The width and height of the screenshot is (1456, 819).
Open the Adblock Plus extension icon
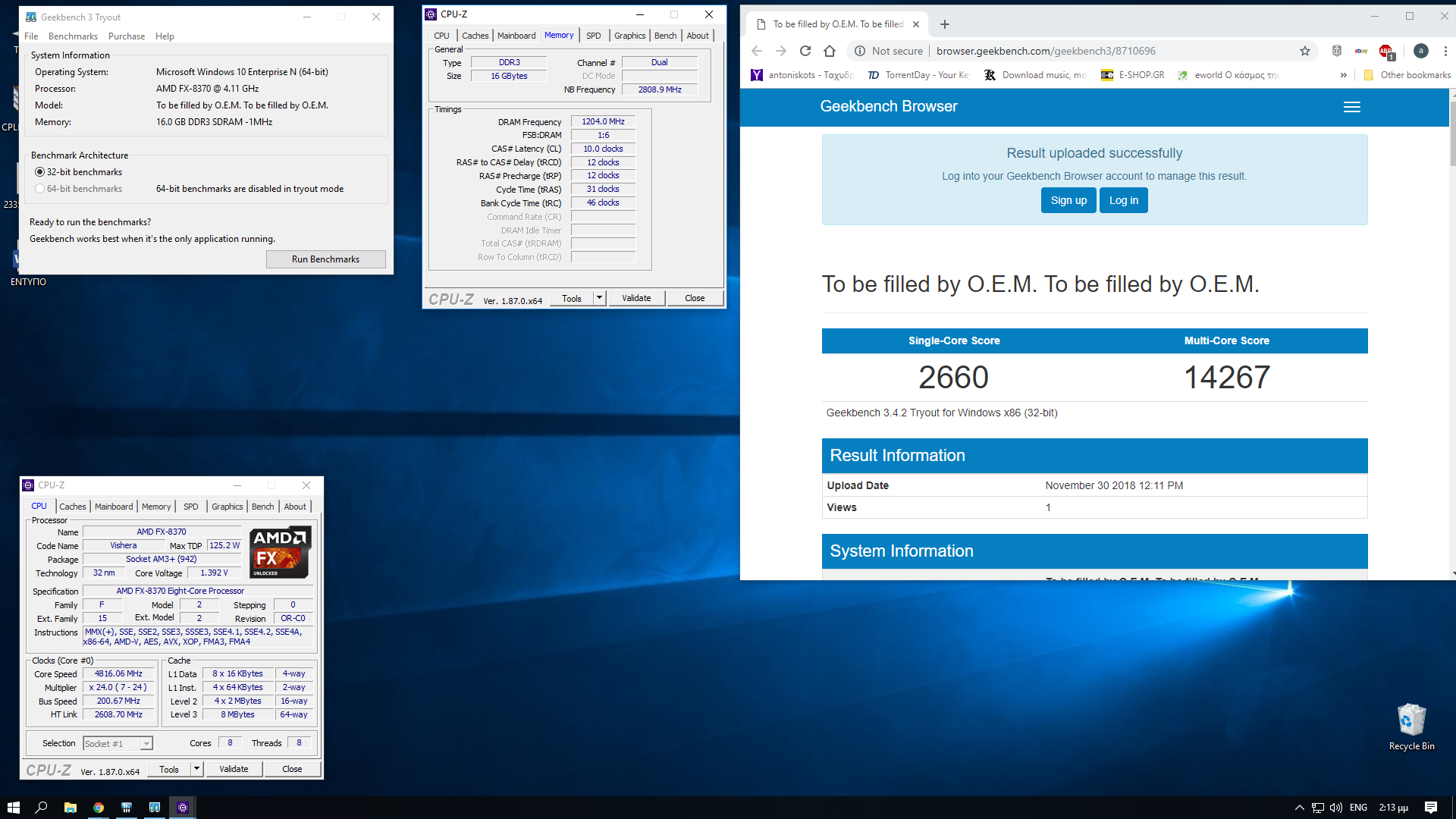[x=1386, y=52]
